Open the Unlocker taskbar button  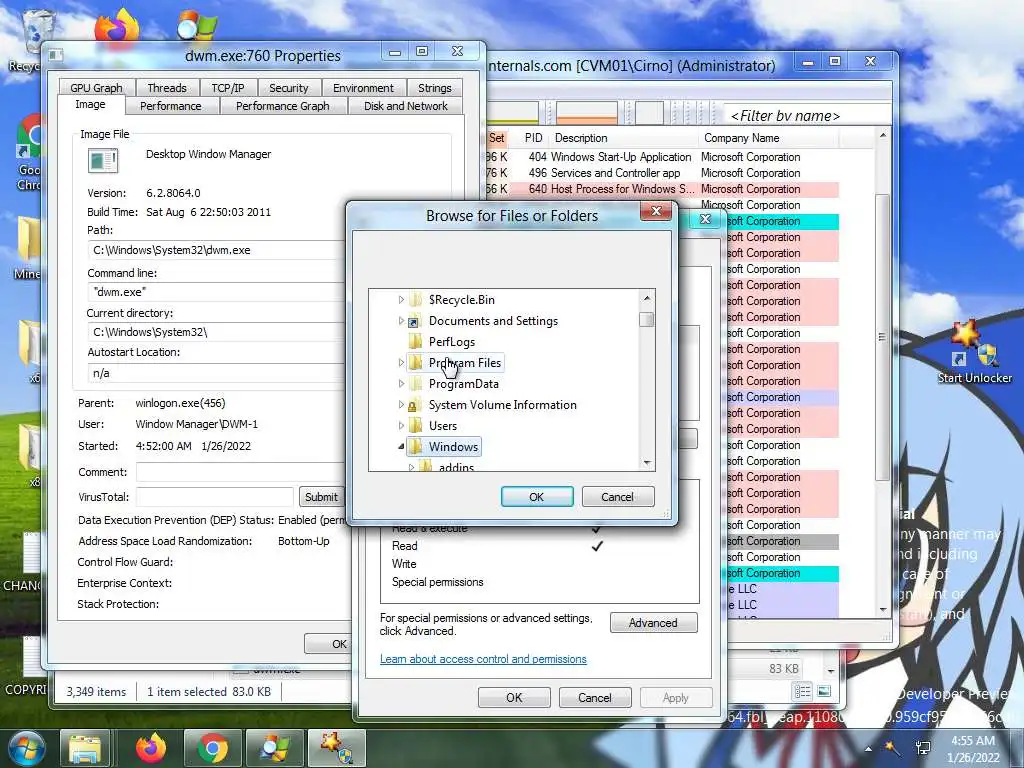point(336,748)
